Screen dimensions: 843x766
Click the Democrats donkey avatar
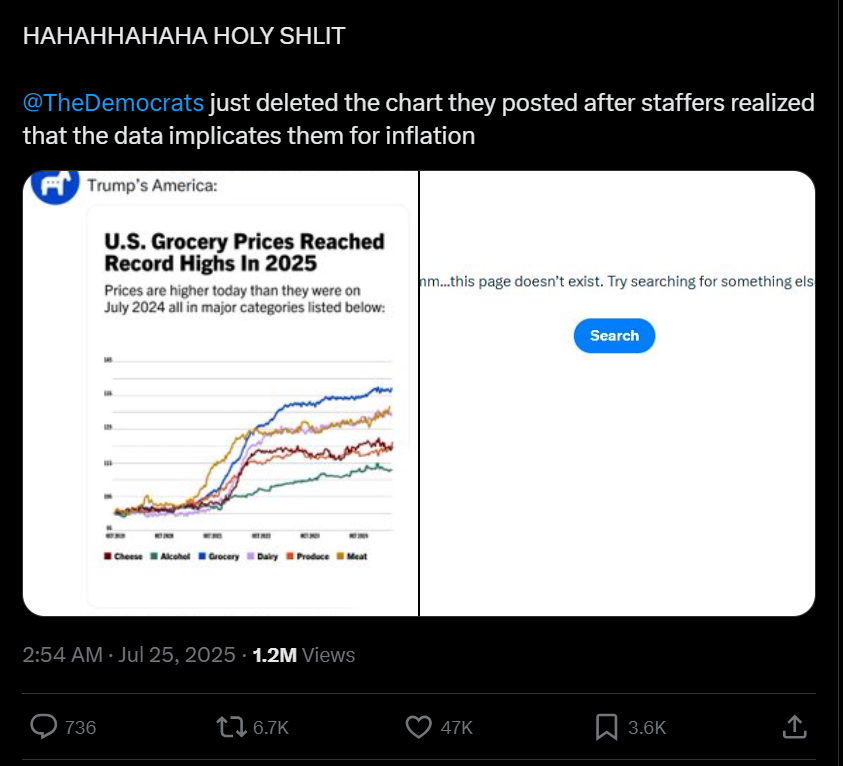(x=55, y=186)
